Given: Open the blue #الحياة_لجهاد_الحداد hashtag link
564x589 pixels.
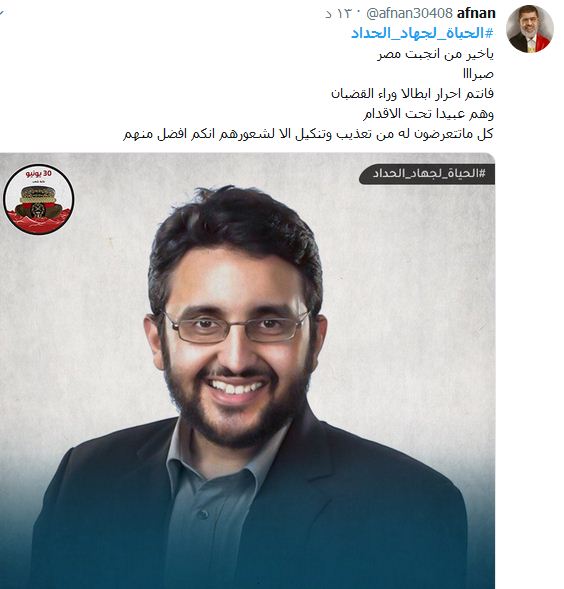Looking at the screenshot, I should click(x=422, y=33).
